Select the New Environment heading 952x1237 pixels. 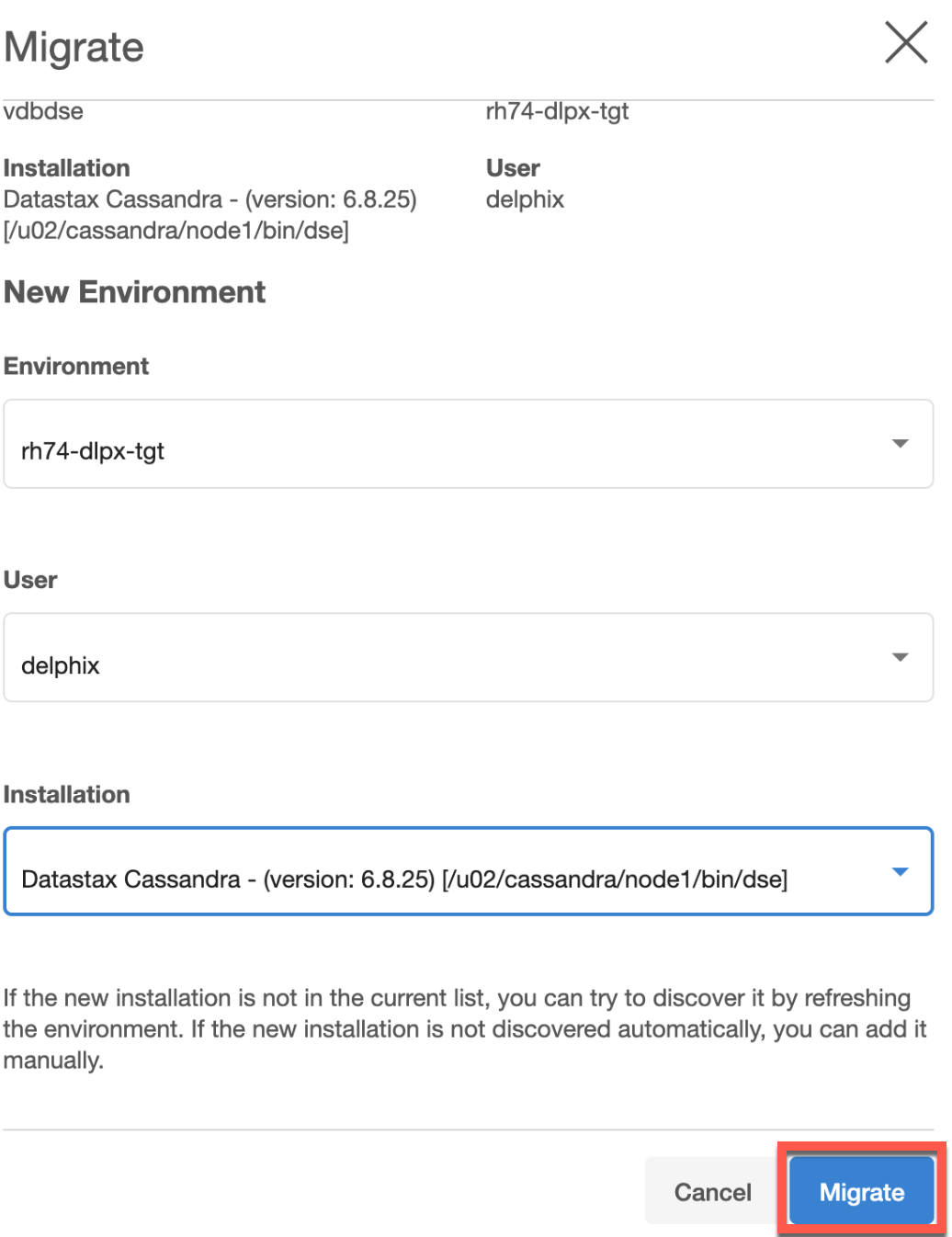pyautogui.click(x=134, y=292)
